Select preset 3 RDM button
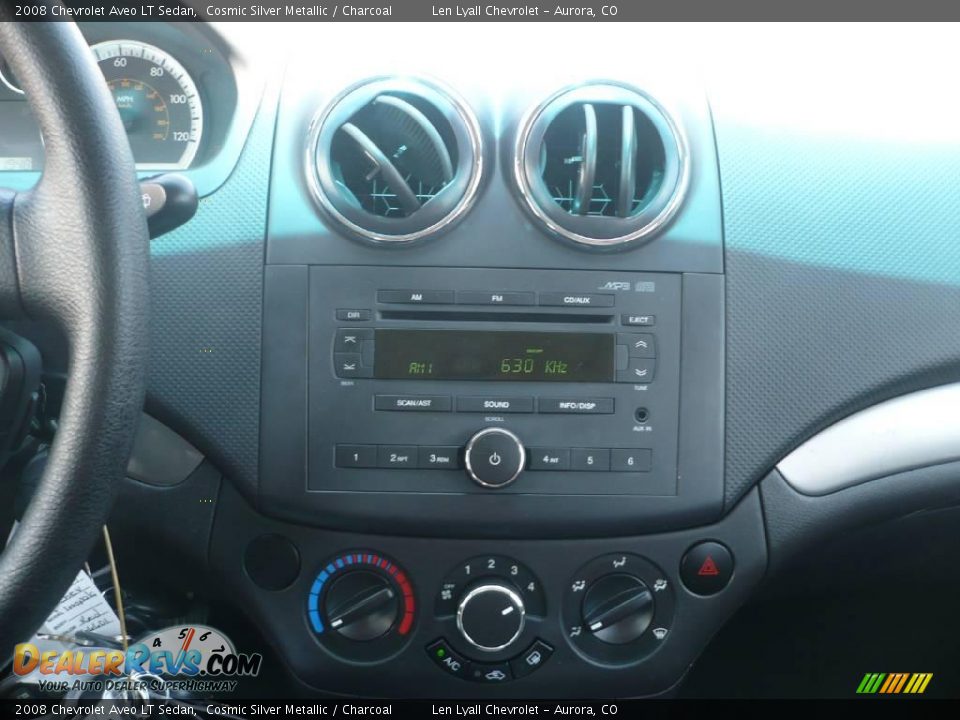The width and height of the screenshot is (960, 720). (438, 458)
